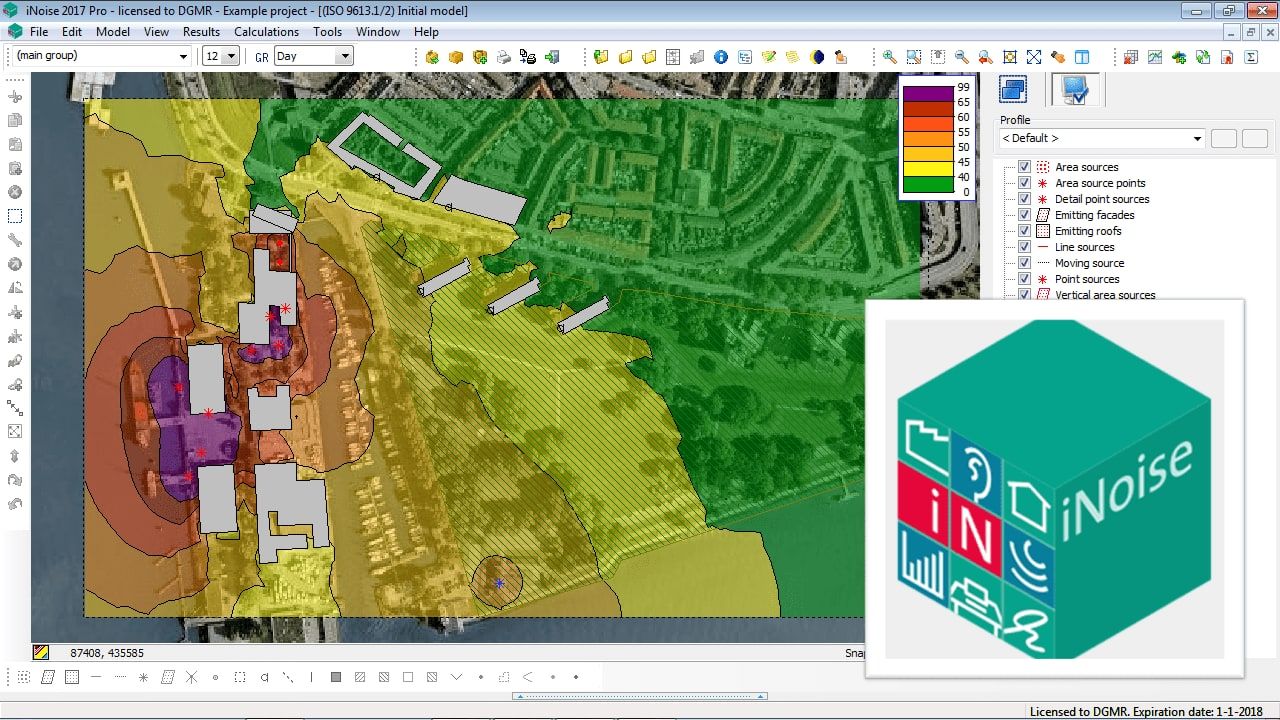The image size is (1280, 720).
Task: Click the green 0 legend color swatch
Action: (929, 185)
